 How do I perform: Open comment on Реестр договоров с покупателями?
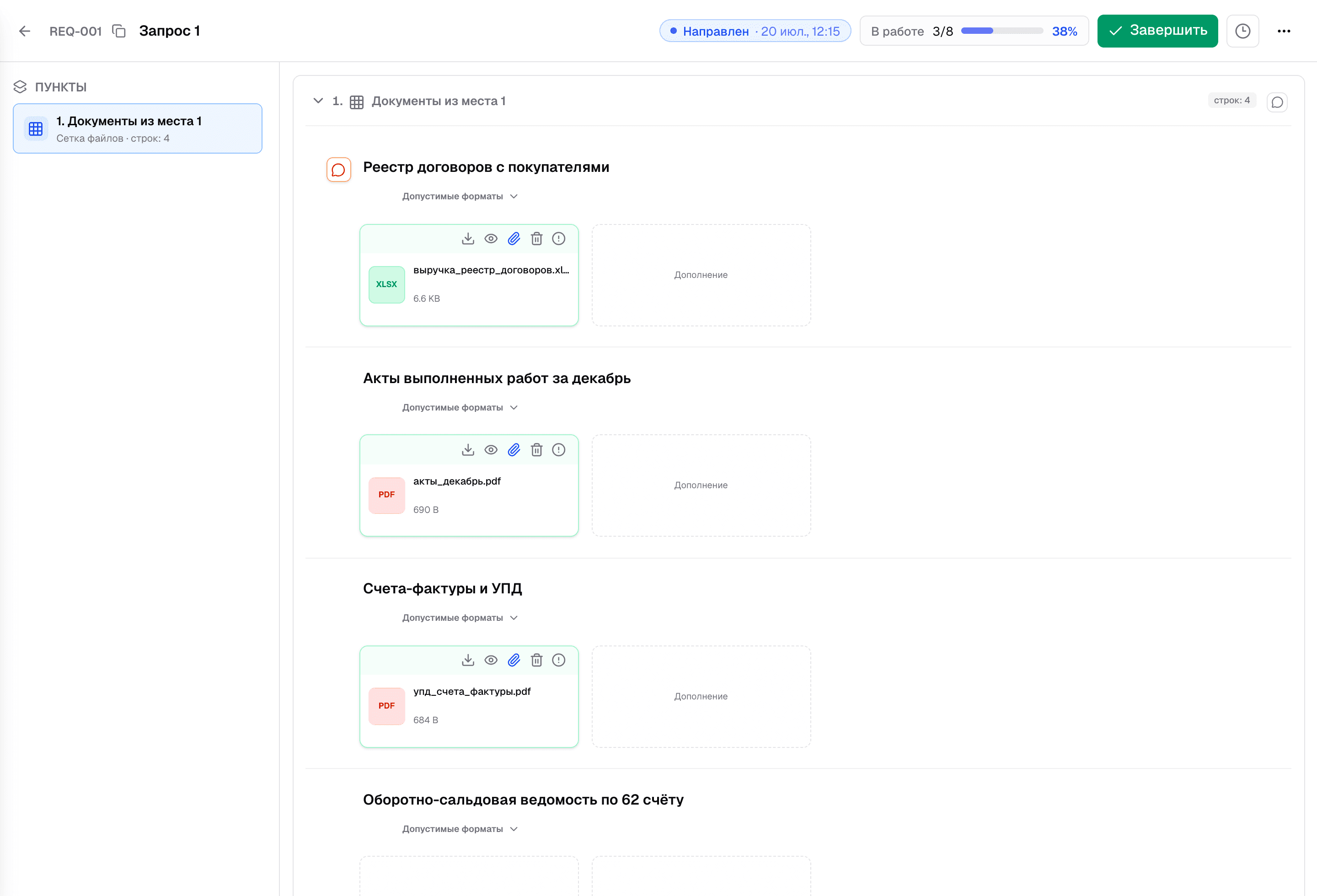[338, 169]
